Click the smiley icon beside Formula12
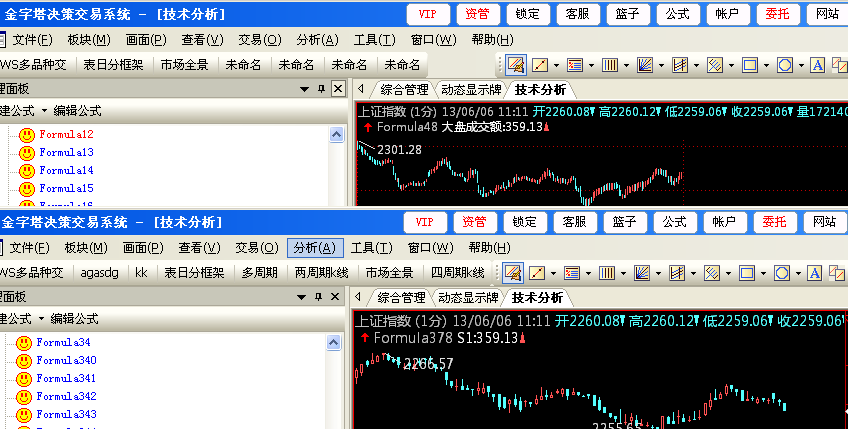 coord(26,135)
